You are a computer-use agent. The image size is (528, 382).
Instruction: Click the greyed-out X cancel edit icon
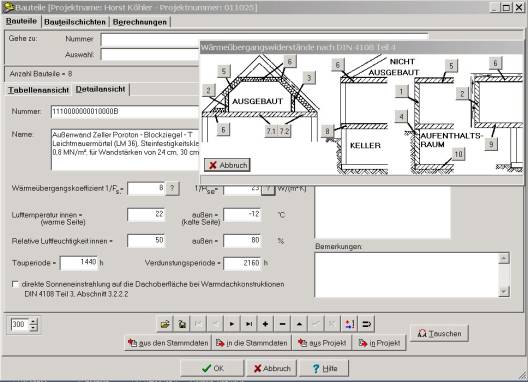(332, 324)
